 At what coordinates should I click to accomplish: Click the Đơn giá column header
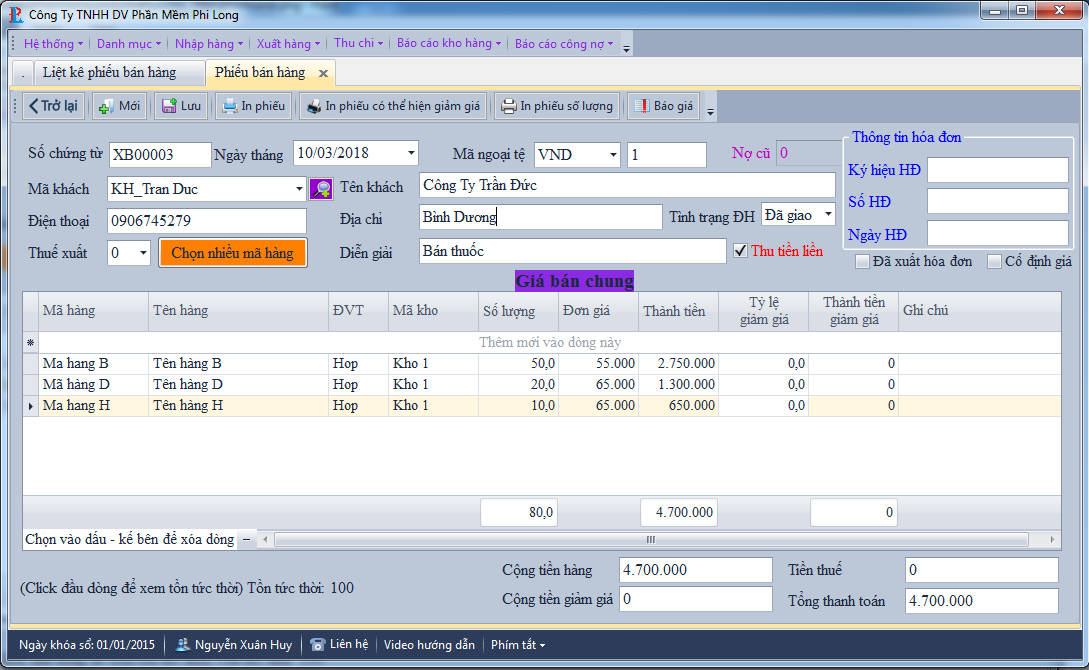tap(599, 311)
